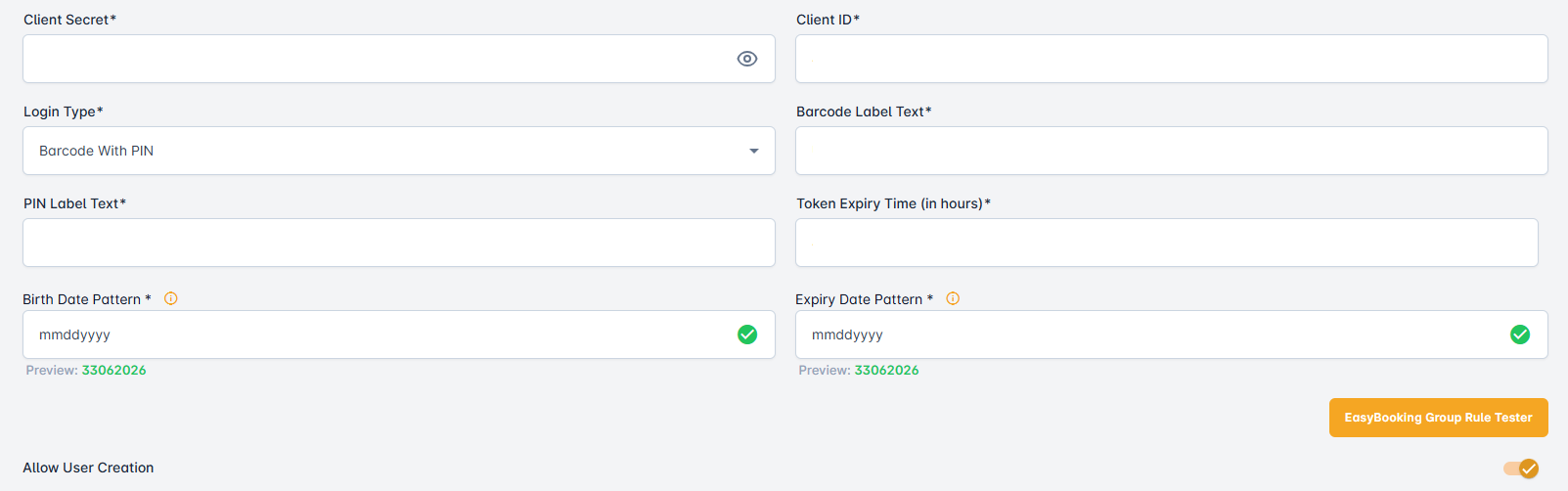Click the PIN Label Text field

point(398,243)
